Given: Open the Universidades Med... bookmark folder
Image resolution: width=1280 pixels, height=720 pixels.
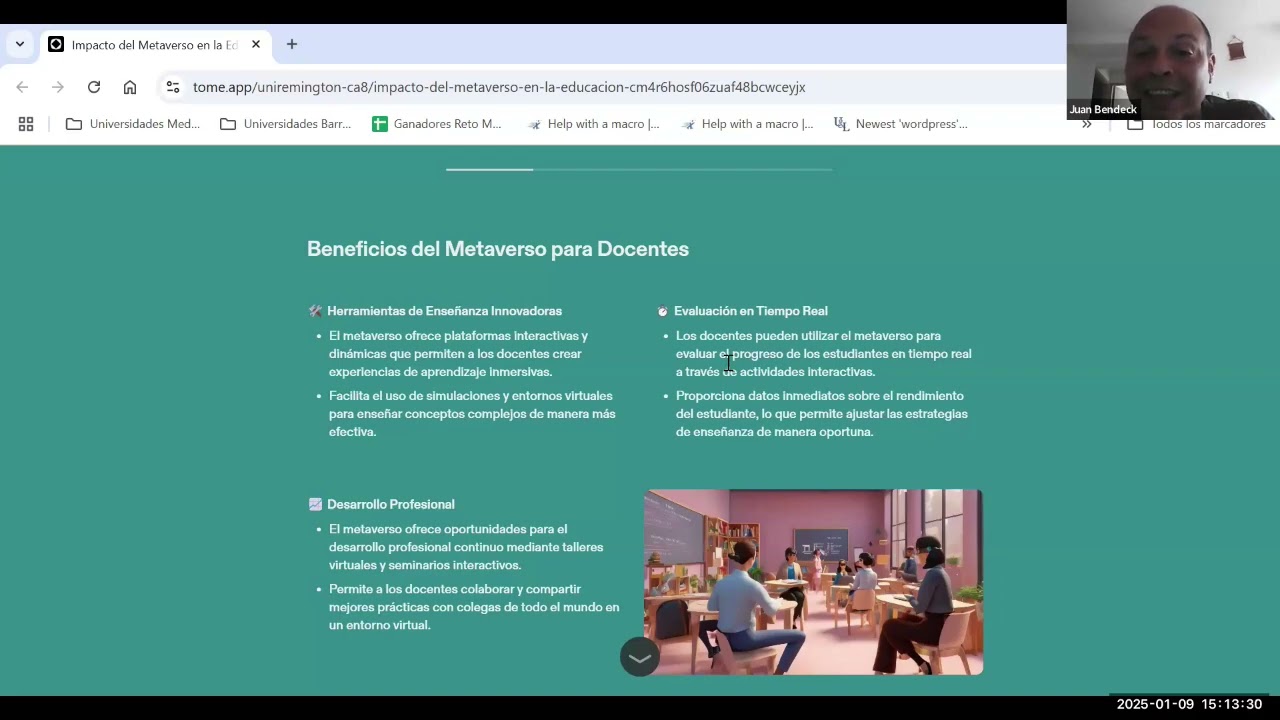Looking at the screenshot, I should (133, 124).
